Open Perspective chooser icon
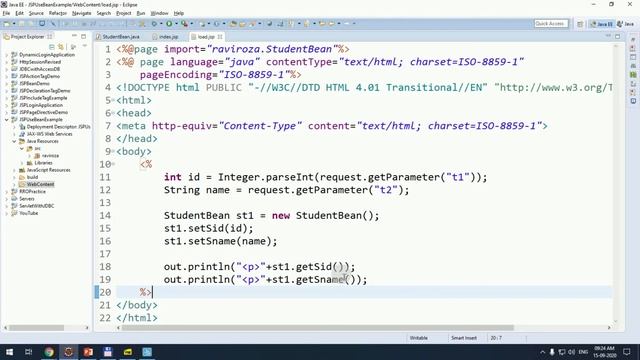This screenshot has height=360, width=640. tap(580, 24)
